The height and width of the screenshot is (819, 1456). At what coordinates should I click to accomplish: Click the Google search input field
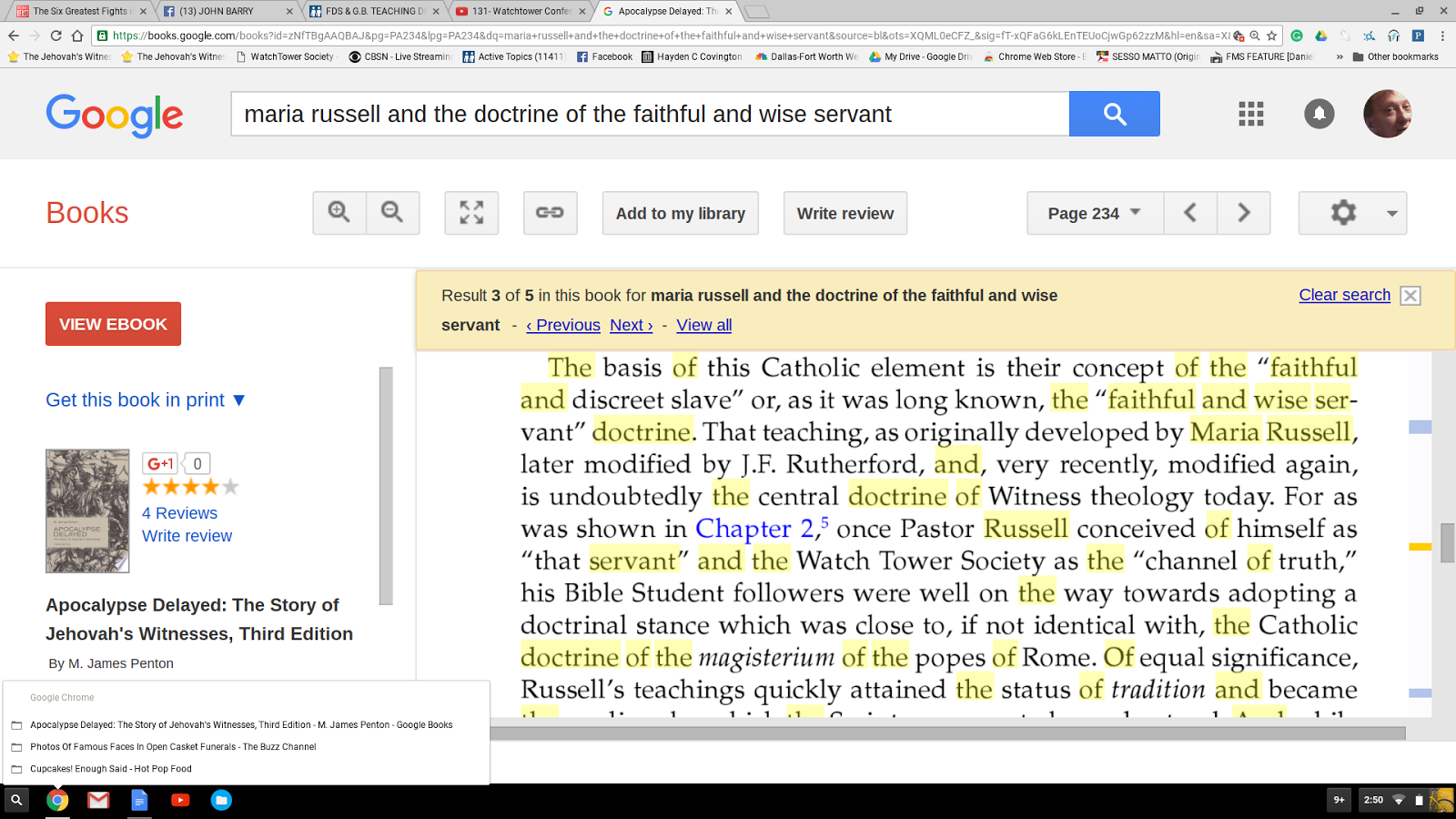[x=651, y=114]
